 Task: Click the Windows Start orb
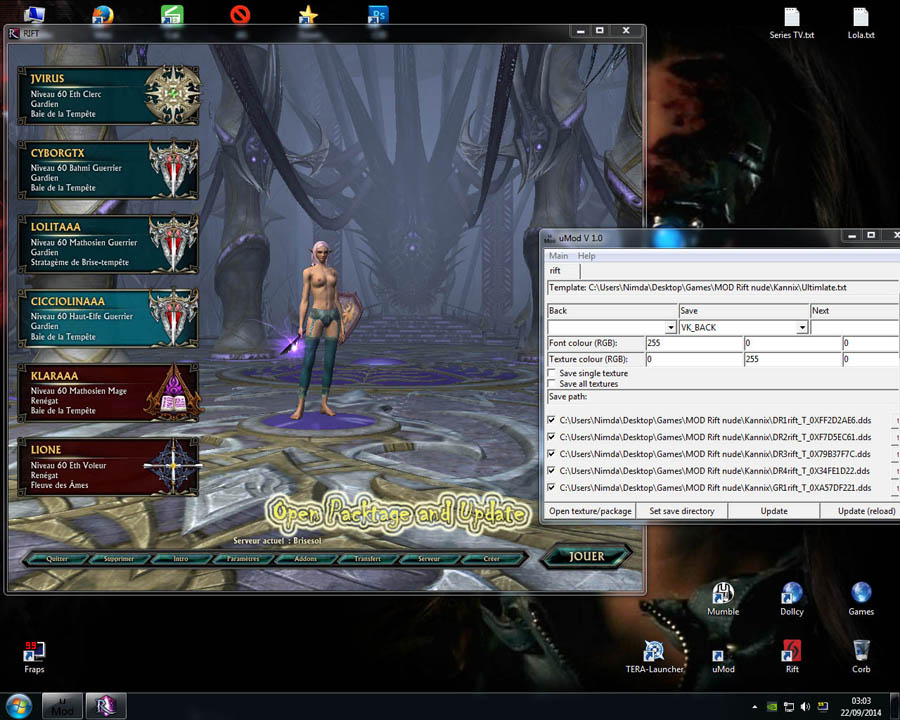coord(19,705)
